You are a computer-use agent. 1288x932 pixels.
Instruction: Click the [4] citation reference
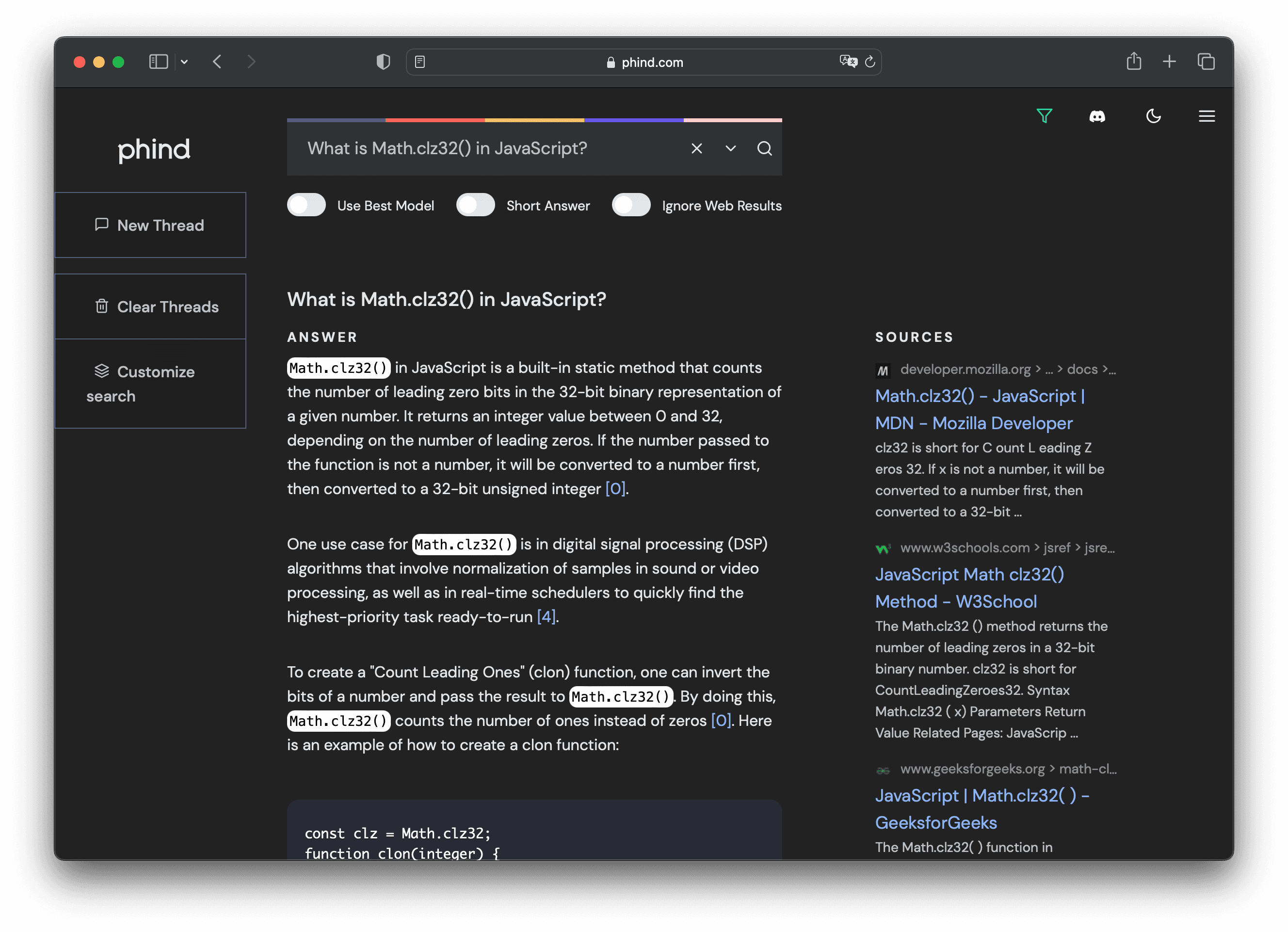pos(547,616)
